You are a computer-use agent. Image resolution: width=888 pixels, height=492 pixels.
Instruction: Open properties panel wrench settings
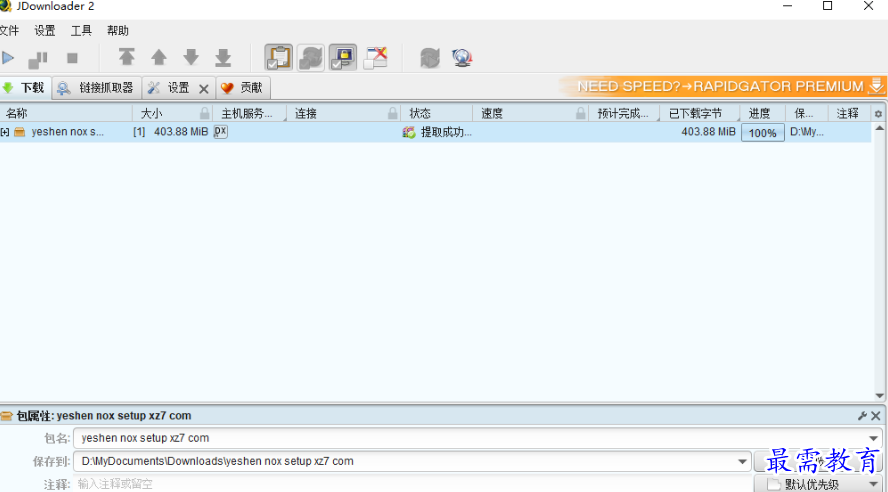point(863,416)
